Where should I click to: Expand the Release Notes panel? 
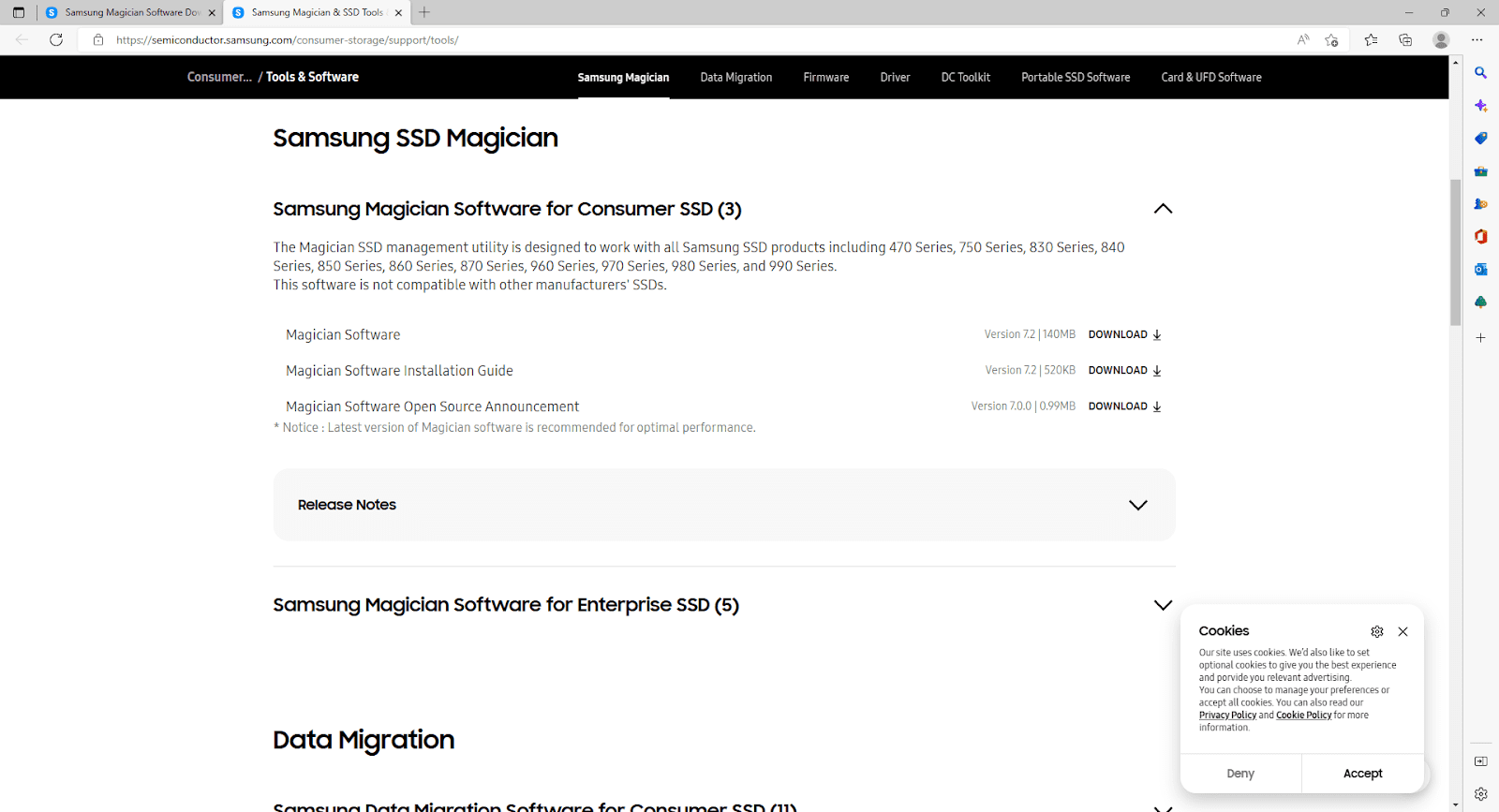point(1137,505)
